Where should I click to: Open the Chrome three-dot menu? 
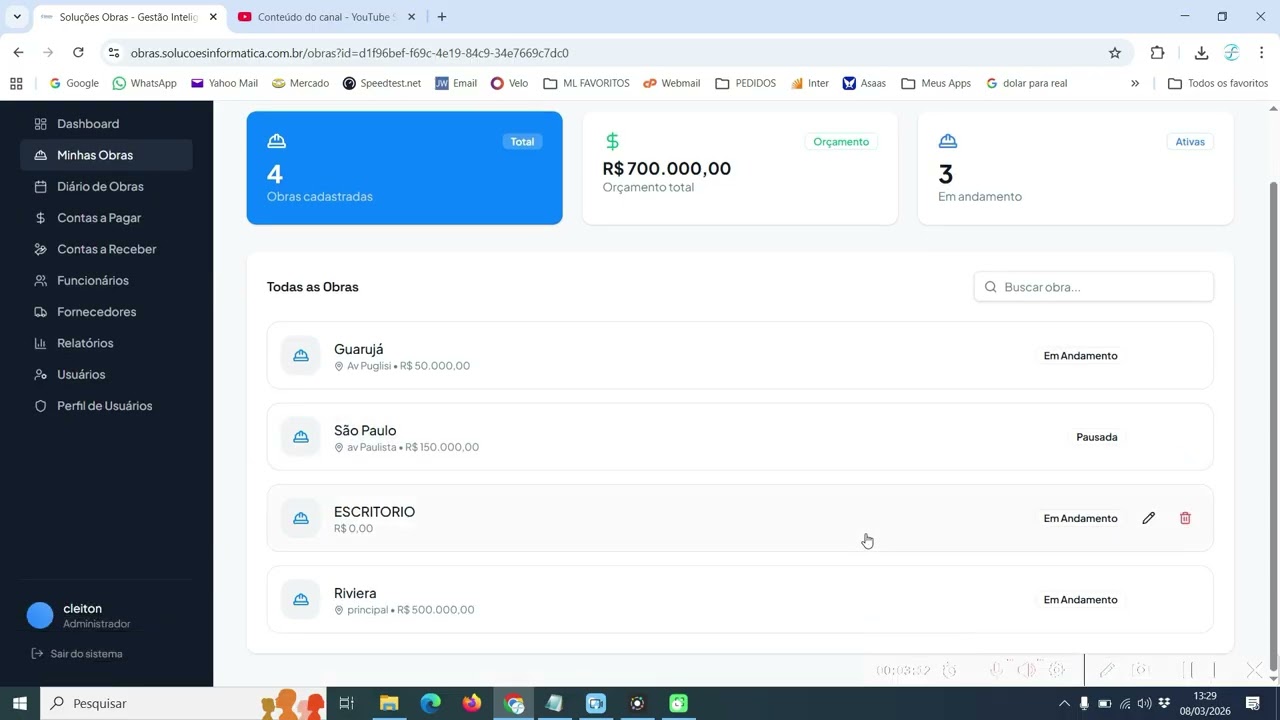pos(1261,53)
